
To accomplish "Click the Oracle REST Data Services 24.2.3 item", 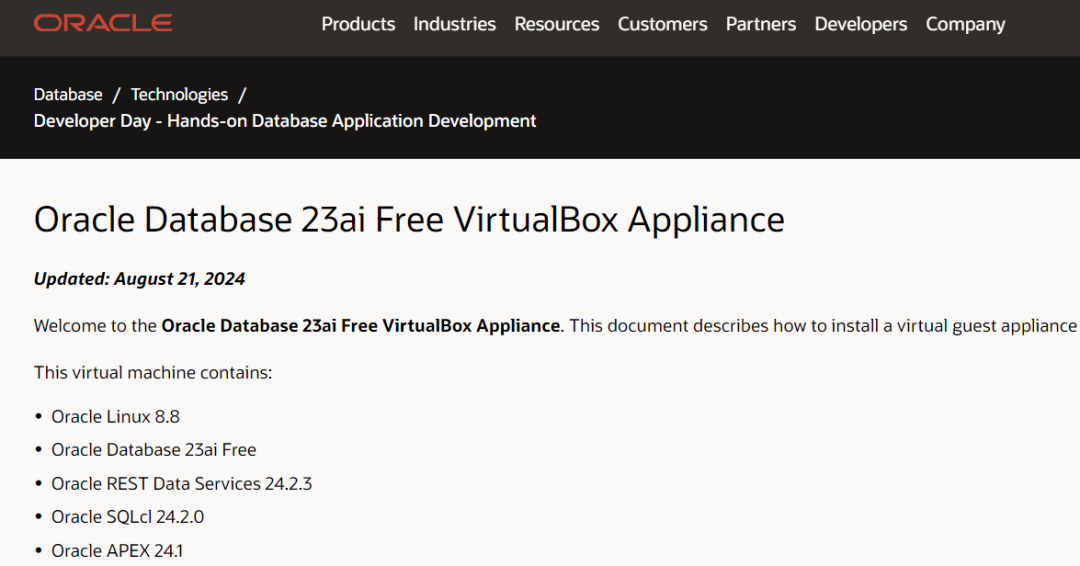I will click(x=181, y=483).
